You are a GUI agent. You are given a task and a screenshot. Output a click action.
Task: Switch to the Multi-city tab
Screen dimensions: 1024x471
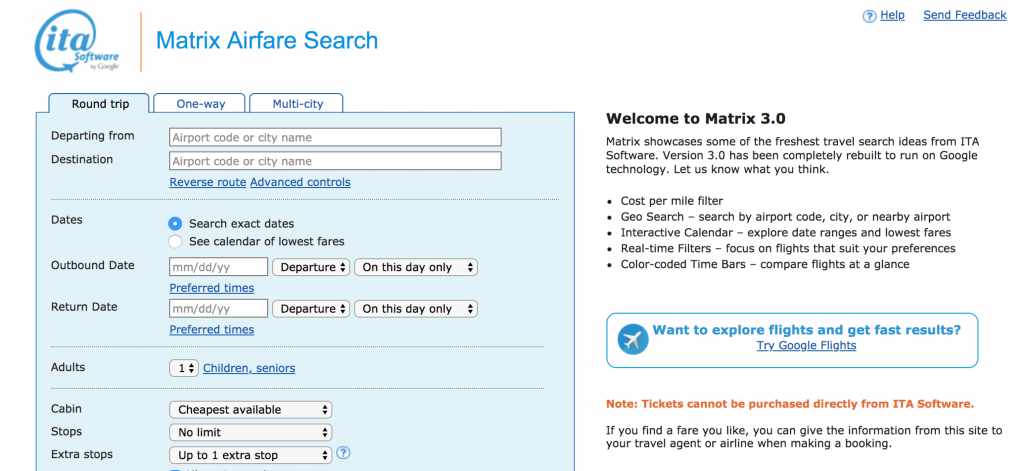pyautogui.click(x=297, y=104)
